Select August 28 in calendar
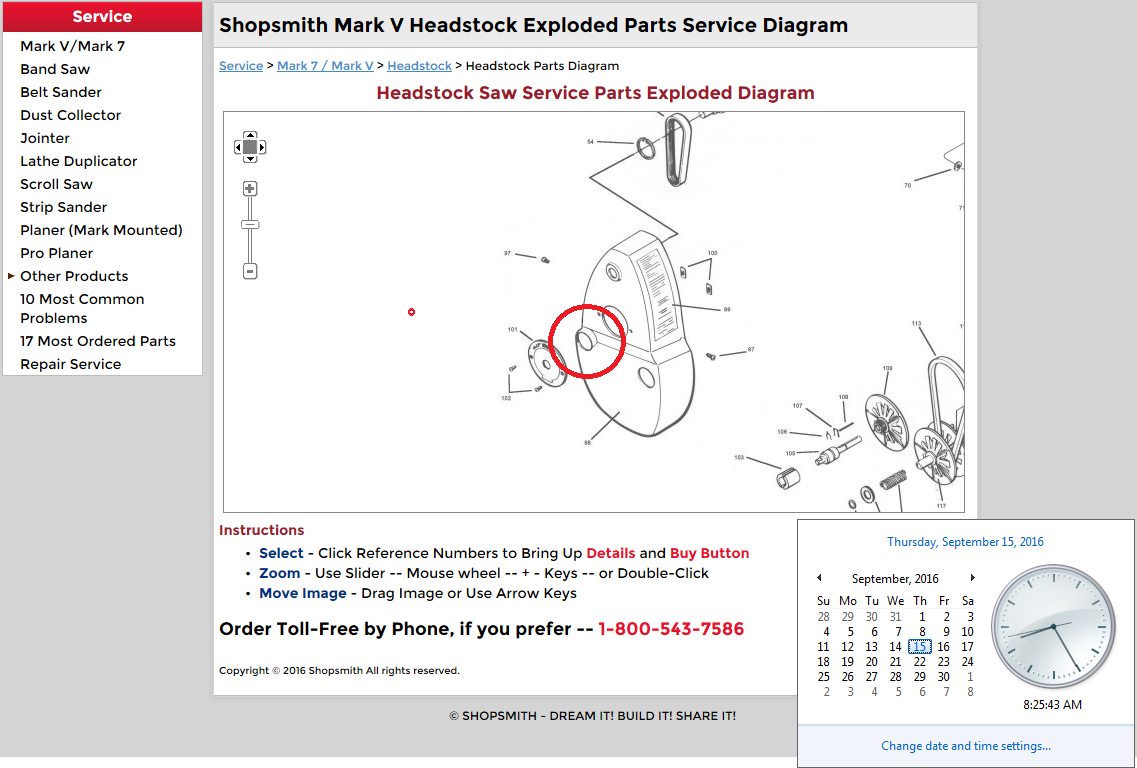Screen dimensions: 1137x768 (x=824, y=616)
